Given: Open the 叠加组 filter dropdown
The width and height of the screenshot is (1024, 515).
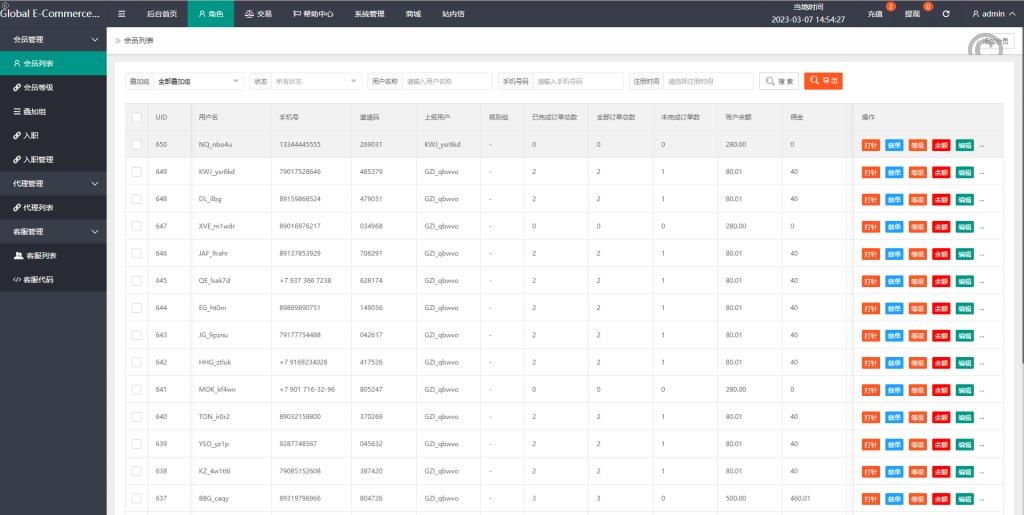Looking at the screenshot, I should tap(198, 81).
